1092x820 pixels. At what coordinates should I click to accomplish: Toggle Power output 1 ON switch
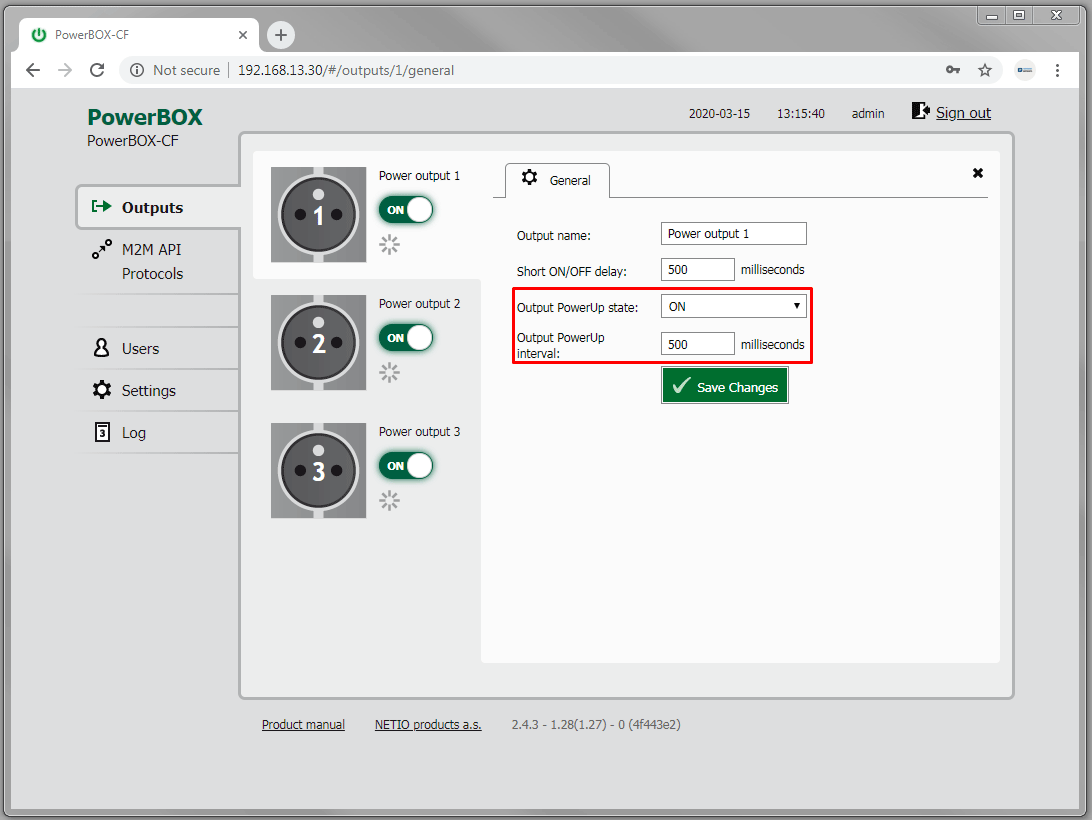click(x=406, y=210)
